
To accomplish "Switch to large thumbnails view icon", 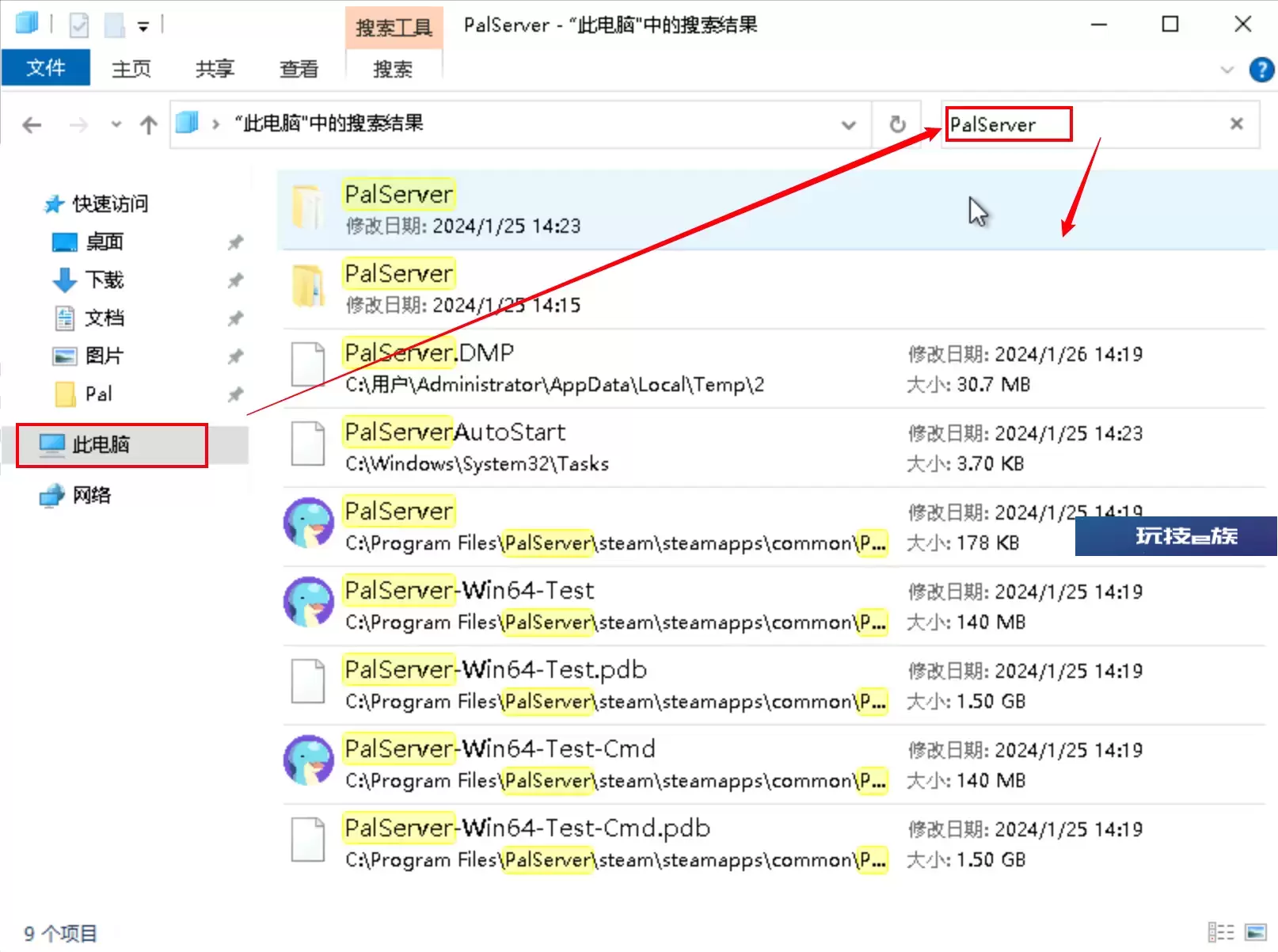I will (1255, 933).
